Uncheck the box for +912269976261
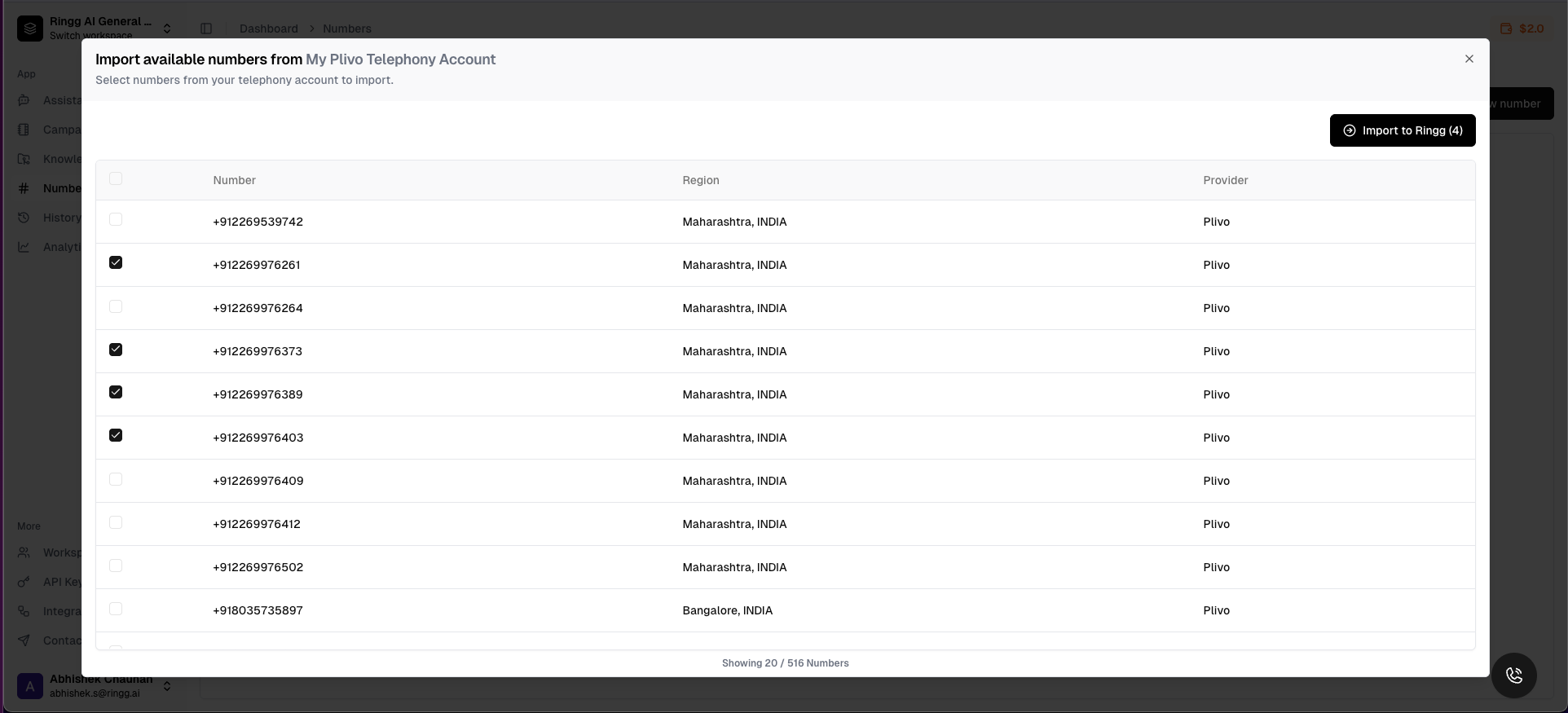The height and width of the screenshot is (713, 1568). [x=116, y=262]
